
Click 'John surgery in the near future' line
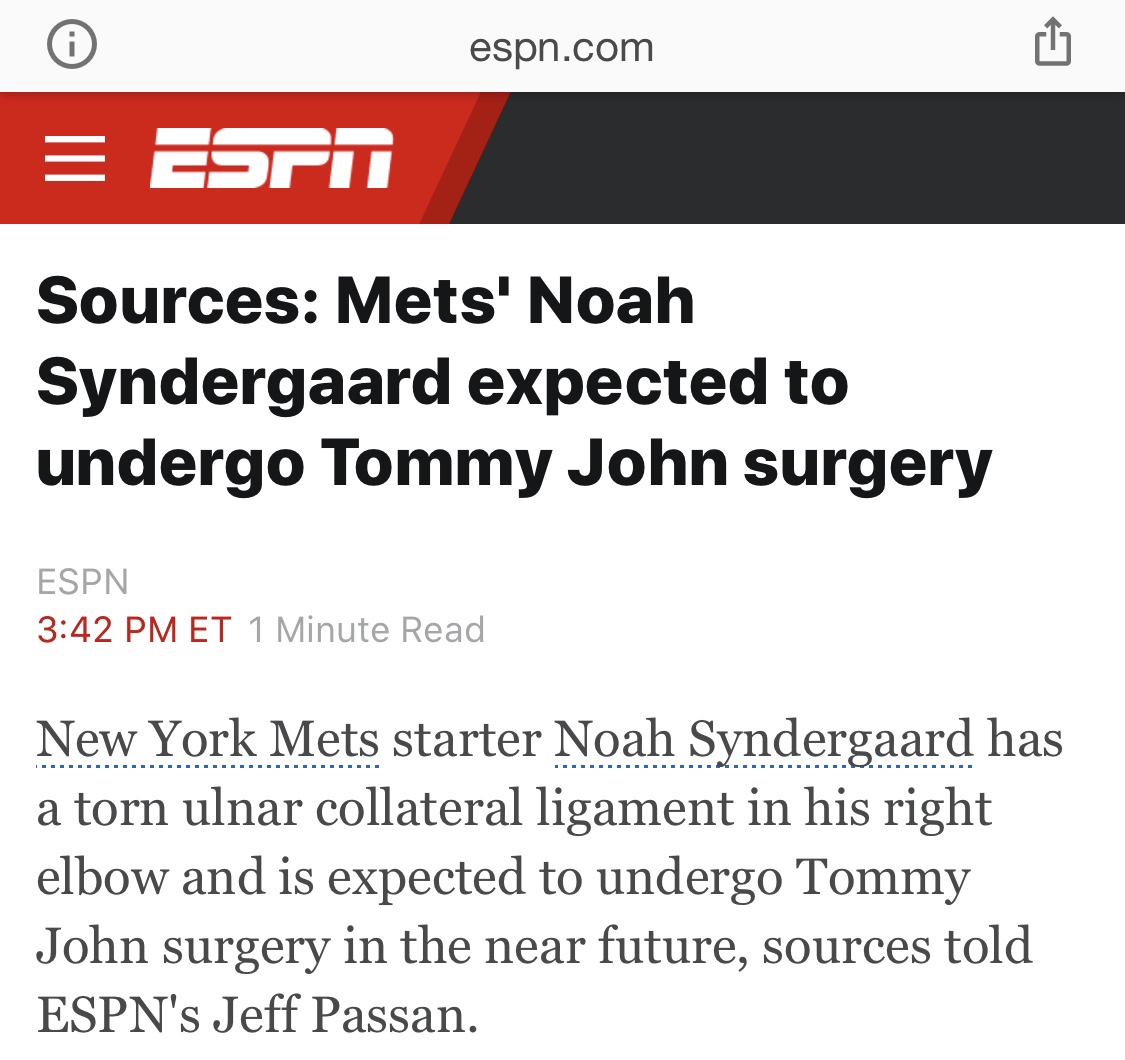[393, 946]
